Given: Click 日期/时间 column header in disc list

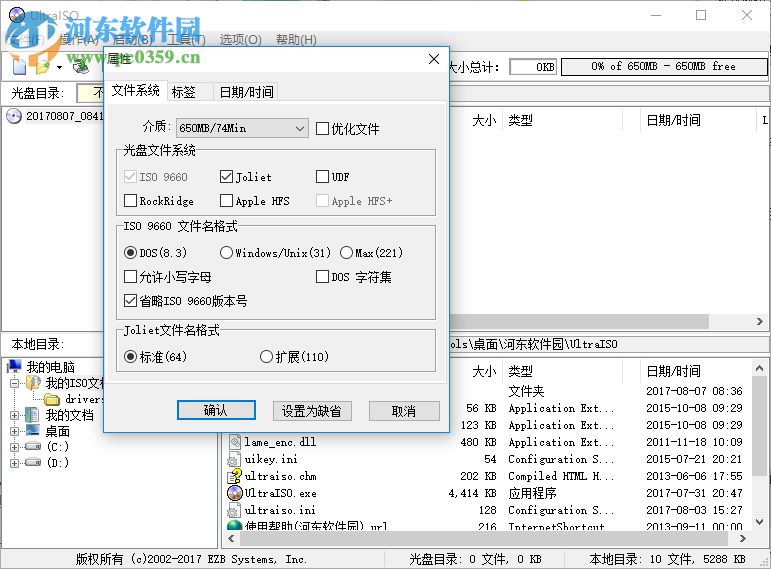Looking at the screenshot, I should click(697, 120).
